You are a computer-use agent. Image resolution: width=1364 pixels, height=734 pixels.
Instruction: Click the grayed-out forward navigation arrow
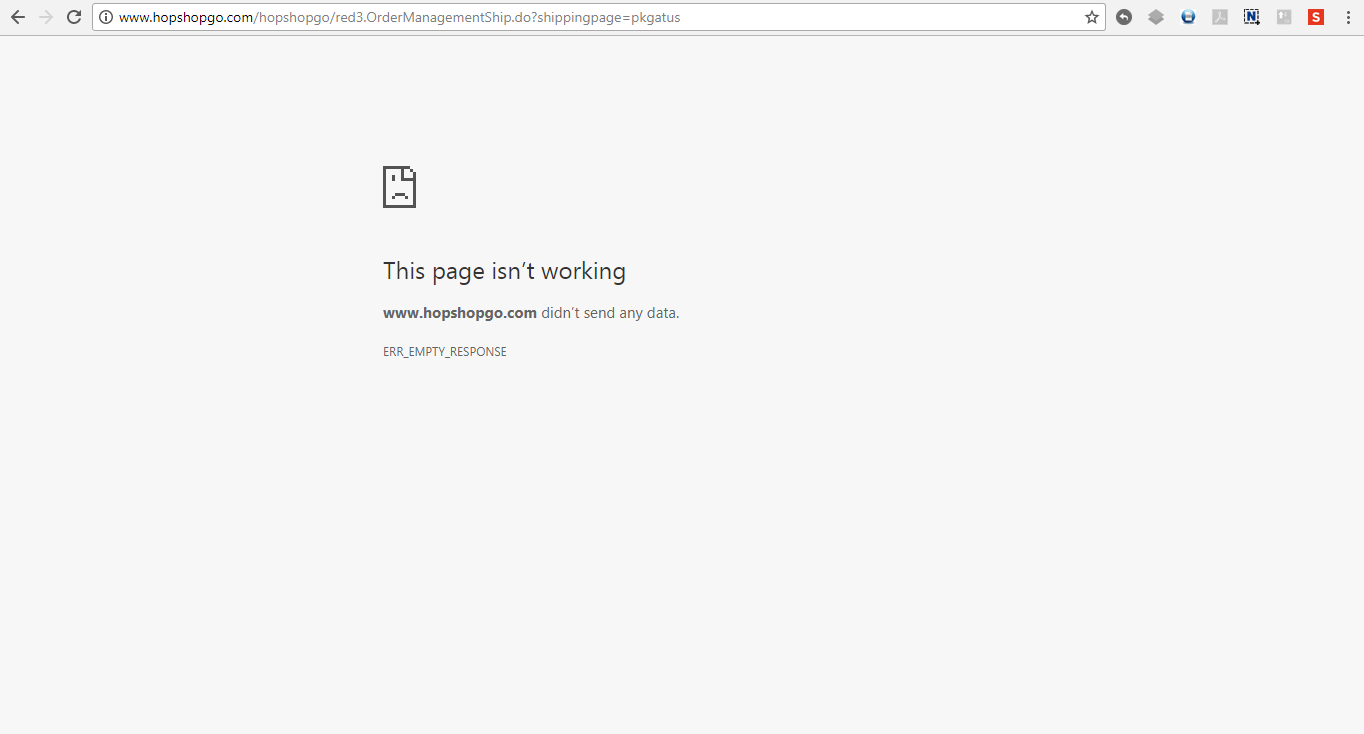tap(46, 17)
